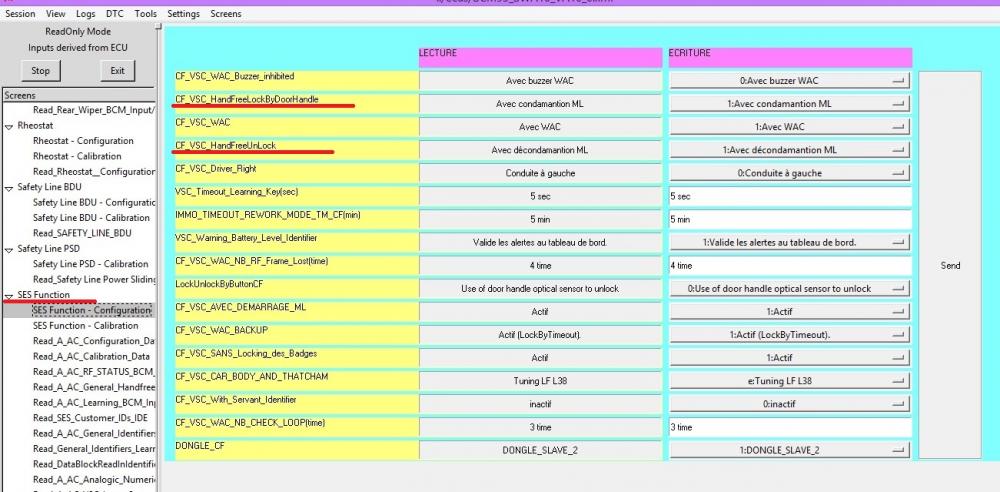The height and width of the screenshot is (492, 1000).
Task: Open the 'Avec décondamantion ML' dropdown
Action: pos(790,150)
